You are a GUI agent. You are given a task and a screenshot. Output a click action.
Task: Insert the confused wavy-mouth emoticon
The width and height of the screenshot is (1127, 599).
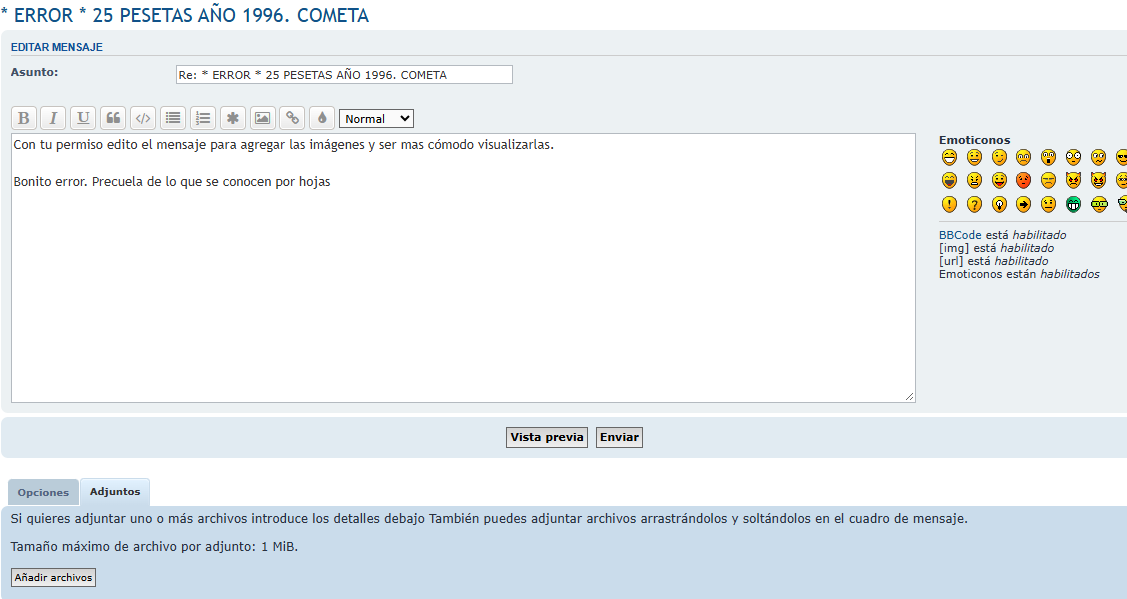1098,157
